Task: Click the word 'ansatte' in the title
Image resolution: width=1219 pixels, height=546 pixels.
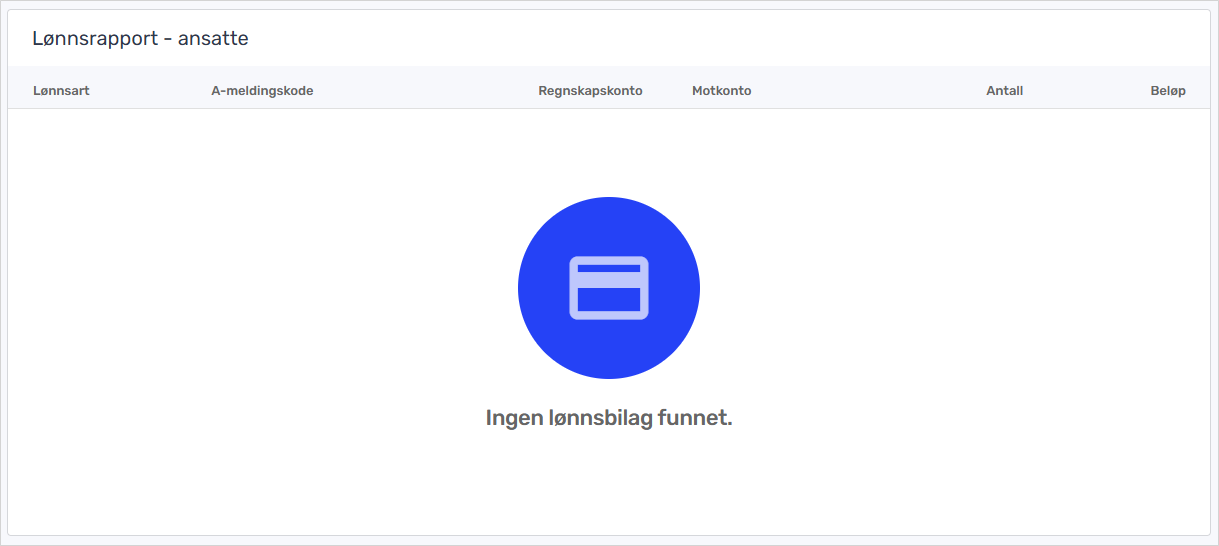Action: pyautogui.click(x=213, y=39)
